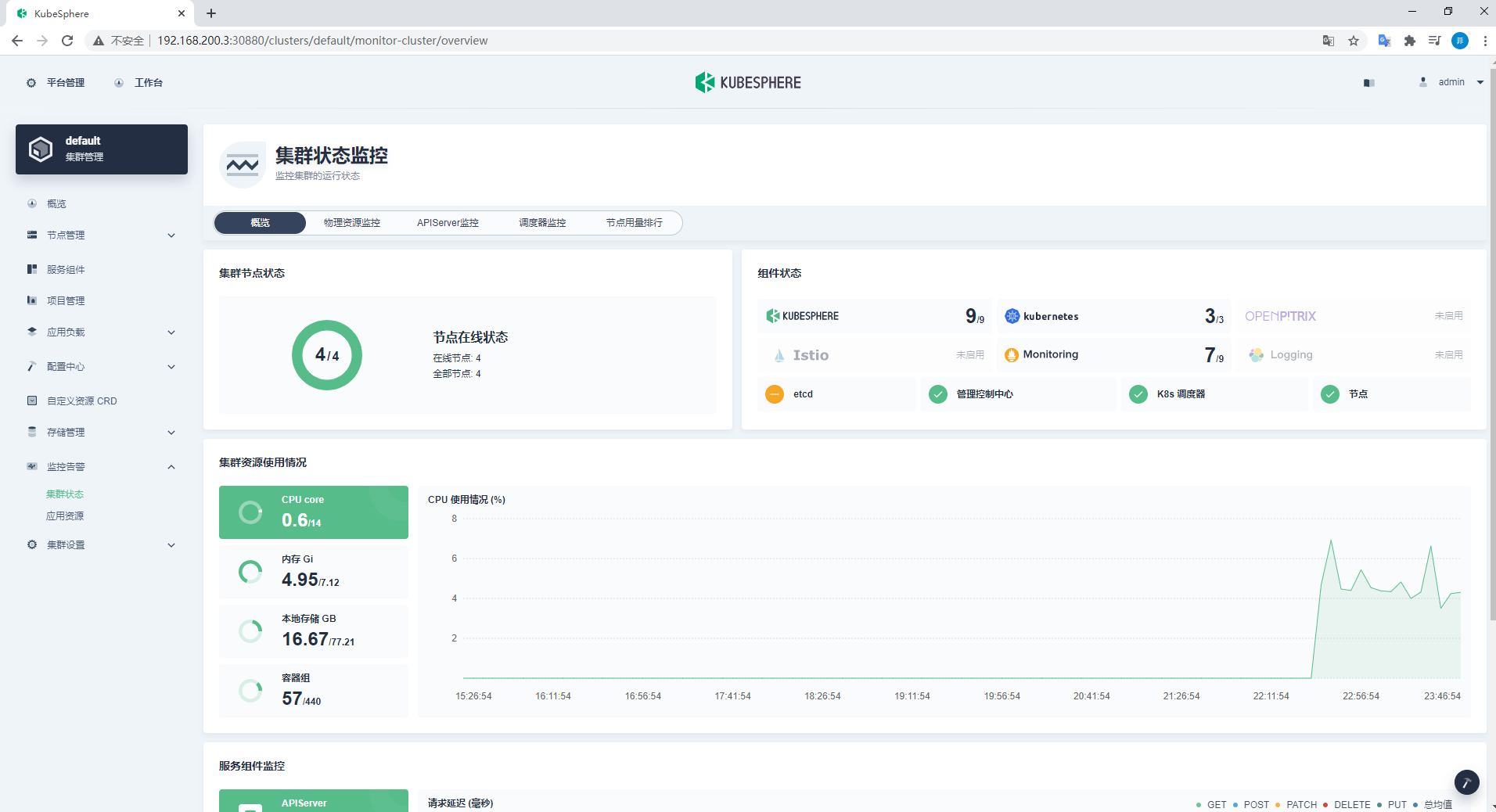The width and height of the screenshot is (1496, 812).
Task: Click the K8s 调度器 green check icon
Action: (1138, 394)
